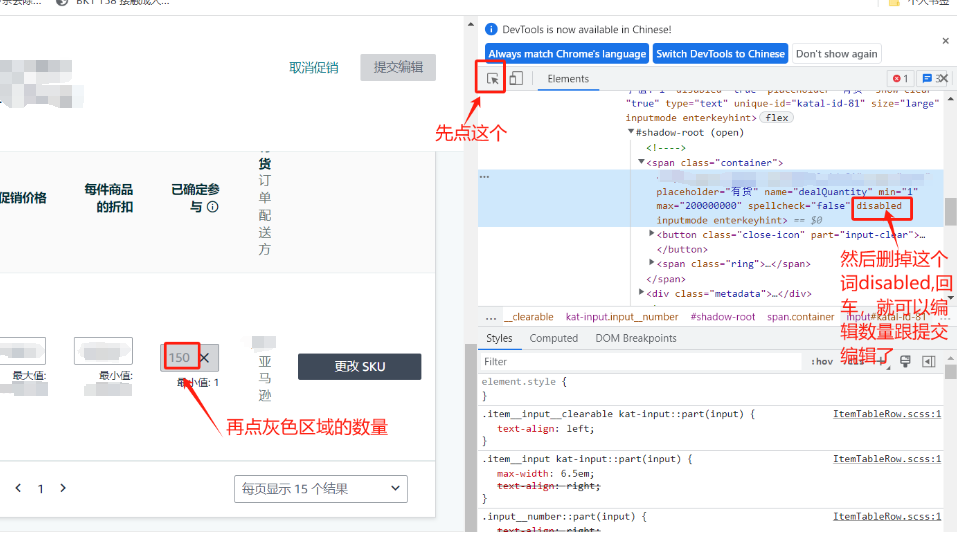Click the 取消促销 link
The height and width of the screenshot is (534, 957).
(x=313, y=67)
